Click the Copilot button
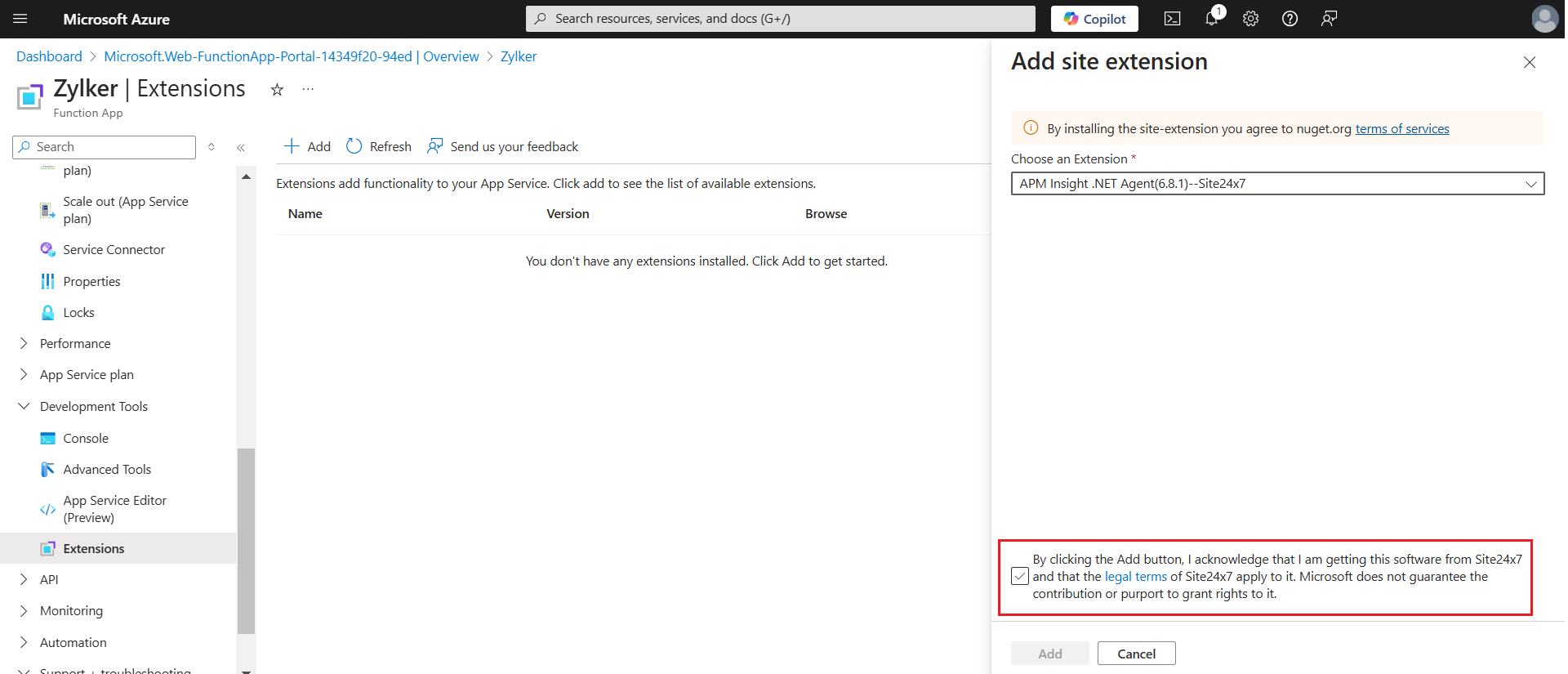 tap(1094, 19)
